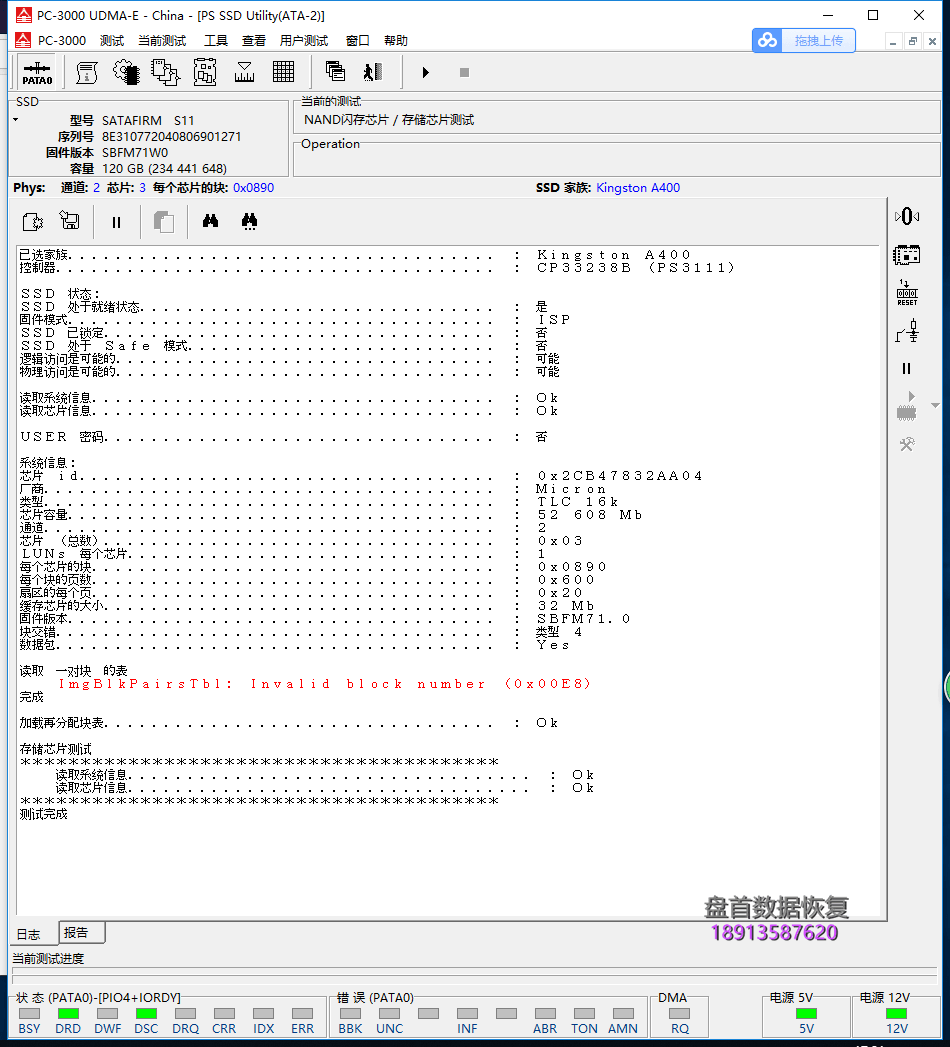This screenshot has width=950, height=1047.
Task: Click the copy log icon
Action: (x=164, y=222)
